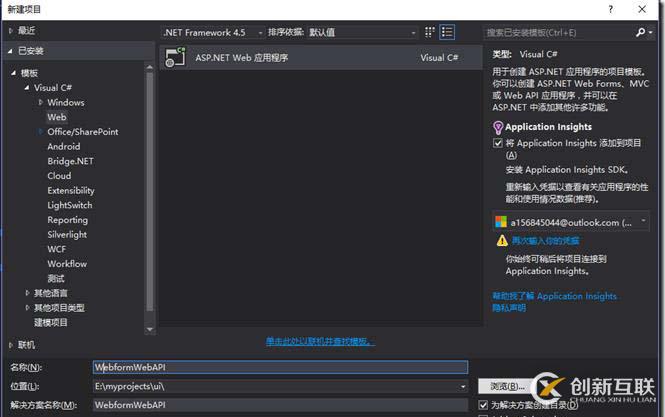This screenshot has height=417, width=665.
Task: Expand the Online (联机) section
Action: coord(11,345)
